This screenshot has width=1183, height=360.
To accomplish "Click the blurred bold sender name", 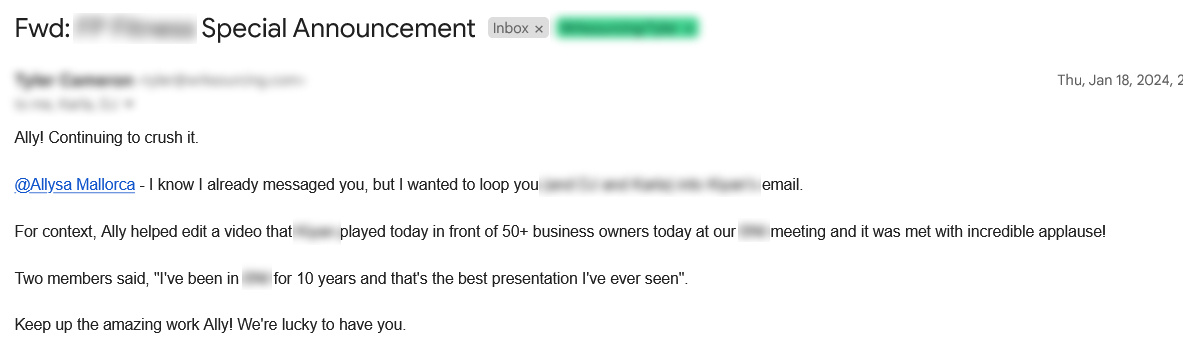I will pos(75,80).
